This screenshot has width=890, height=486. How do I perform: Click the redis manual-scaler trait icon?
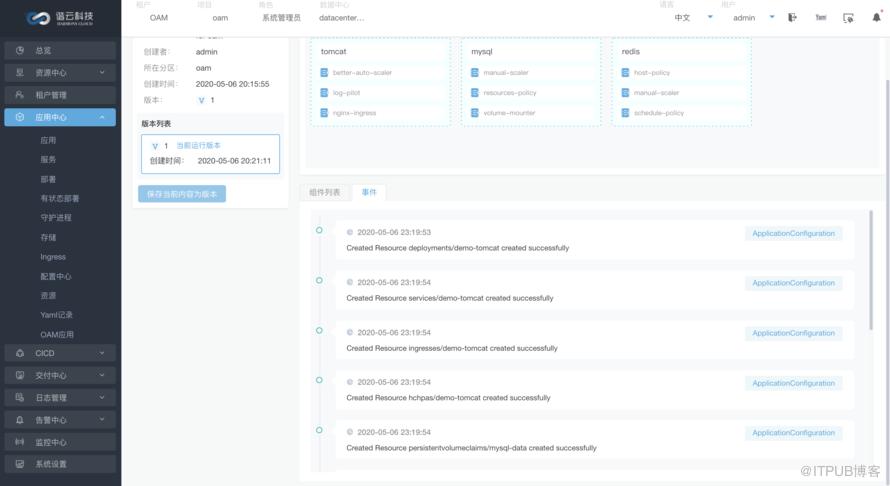coord(625,93)
